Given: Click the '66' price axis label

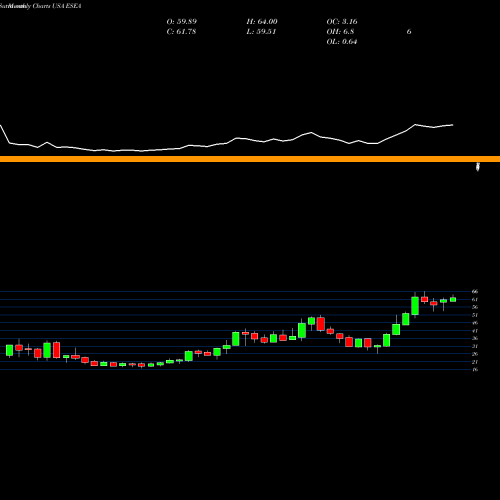Looking at the screenshot, I should [475, 292].
